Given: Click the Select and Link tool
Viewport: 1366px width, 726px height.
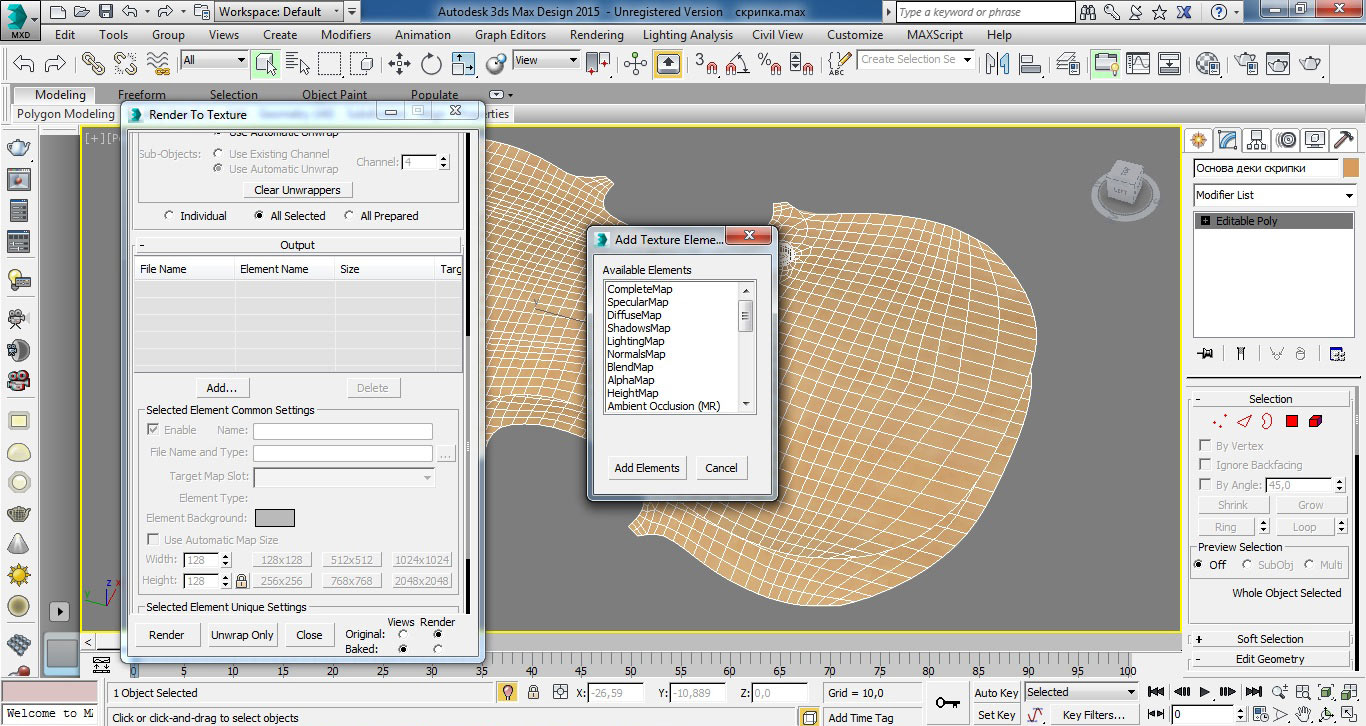Looking at the screenshot, I should click(x=93, y=64).
